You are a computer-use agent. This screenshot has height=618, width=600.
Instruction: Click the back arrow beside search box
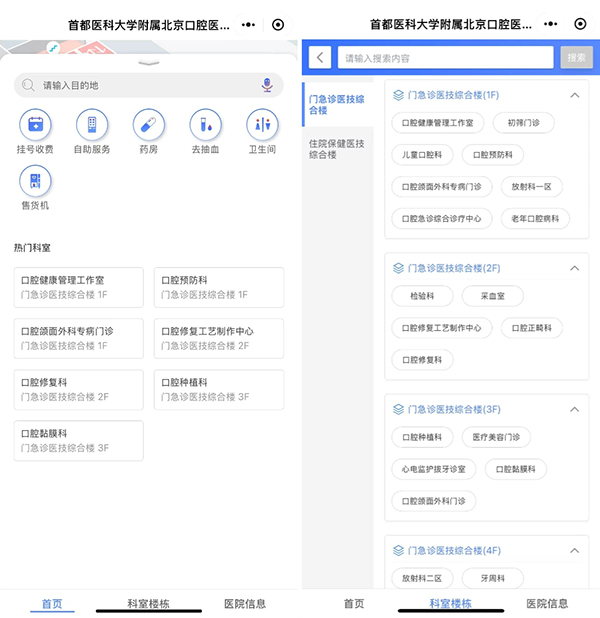tap(320, 58)
